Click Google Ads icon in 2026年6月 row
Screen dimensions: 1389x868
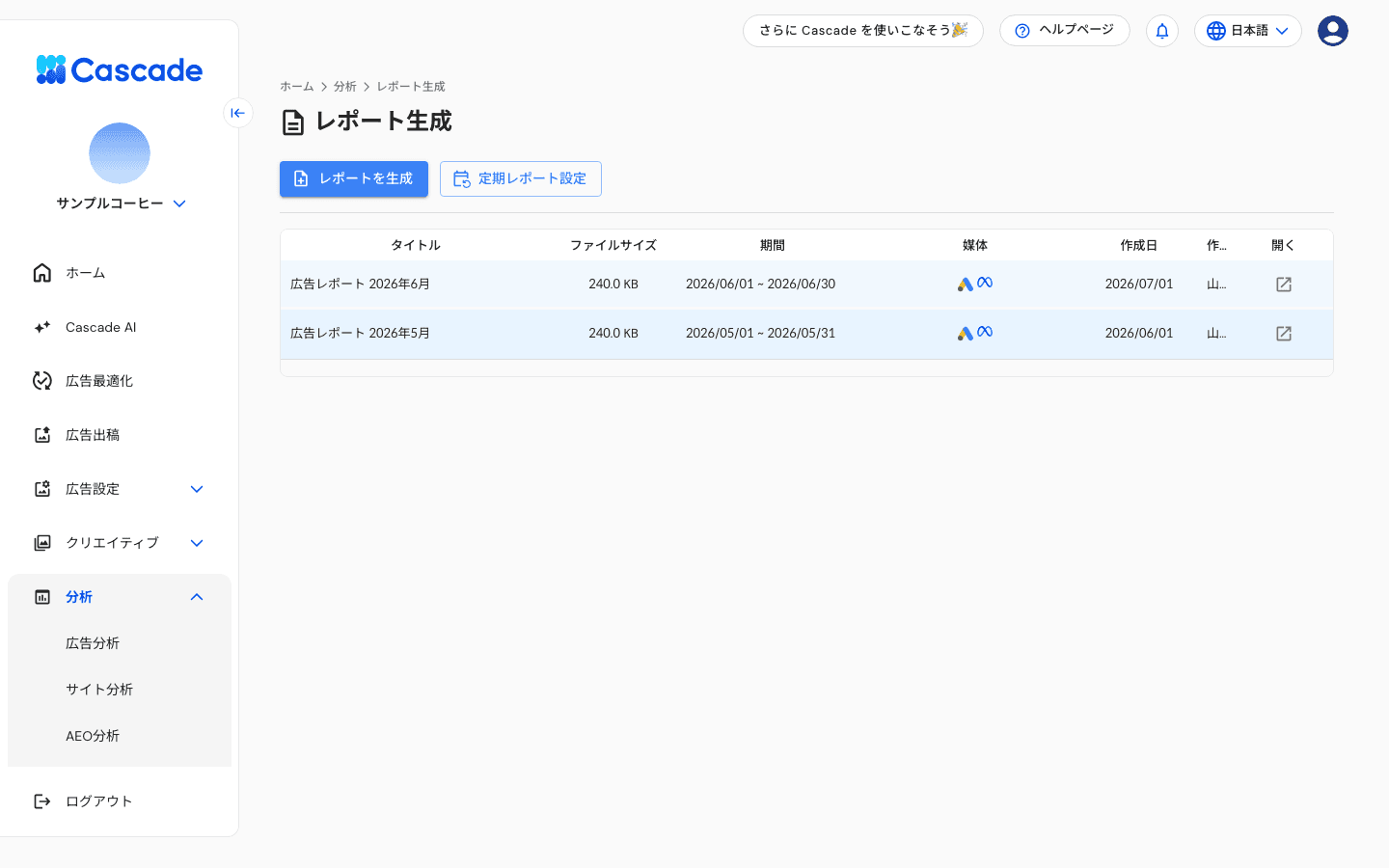[x=966, y=285]
